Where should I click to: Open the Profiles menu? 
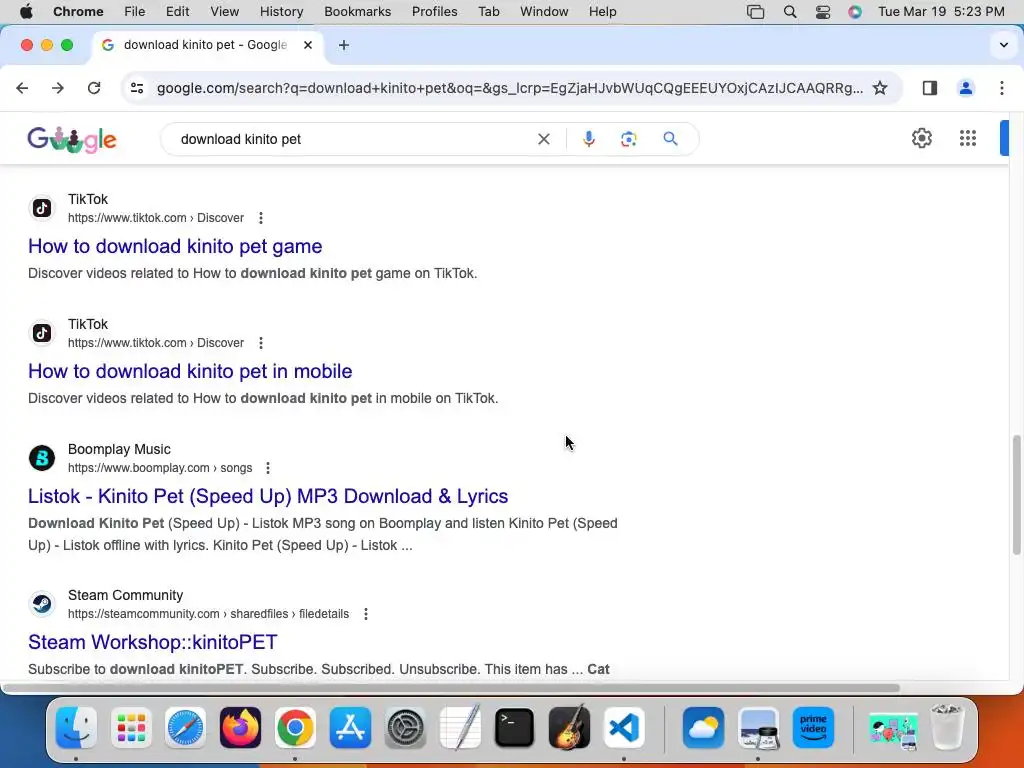434,11
